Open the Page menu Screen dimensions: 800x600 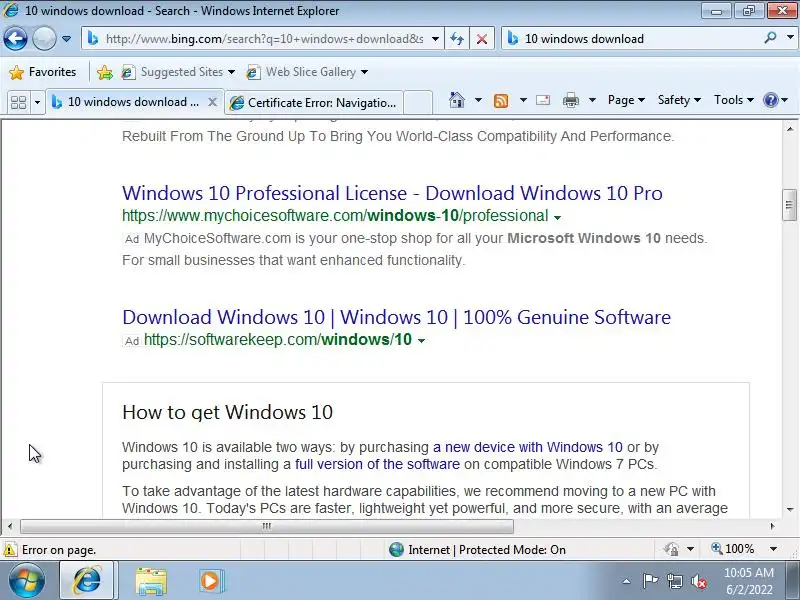coord(627,100)
